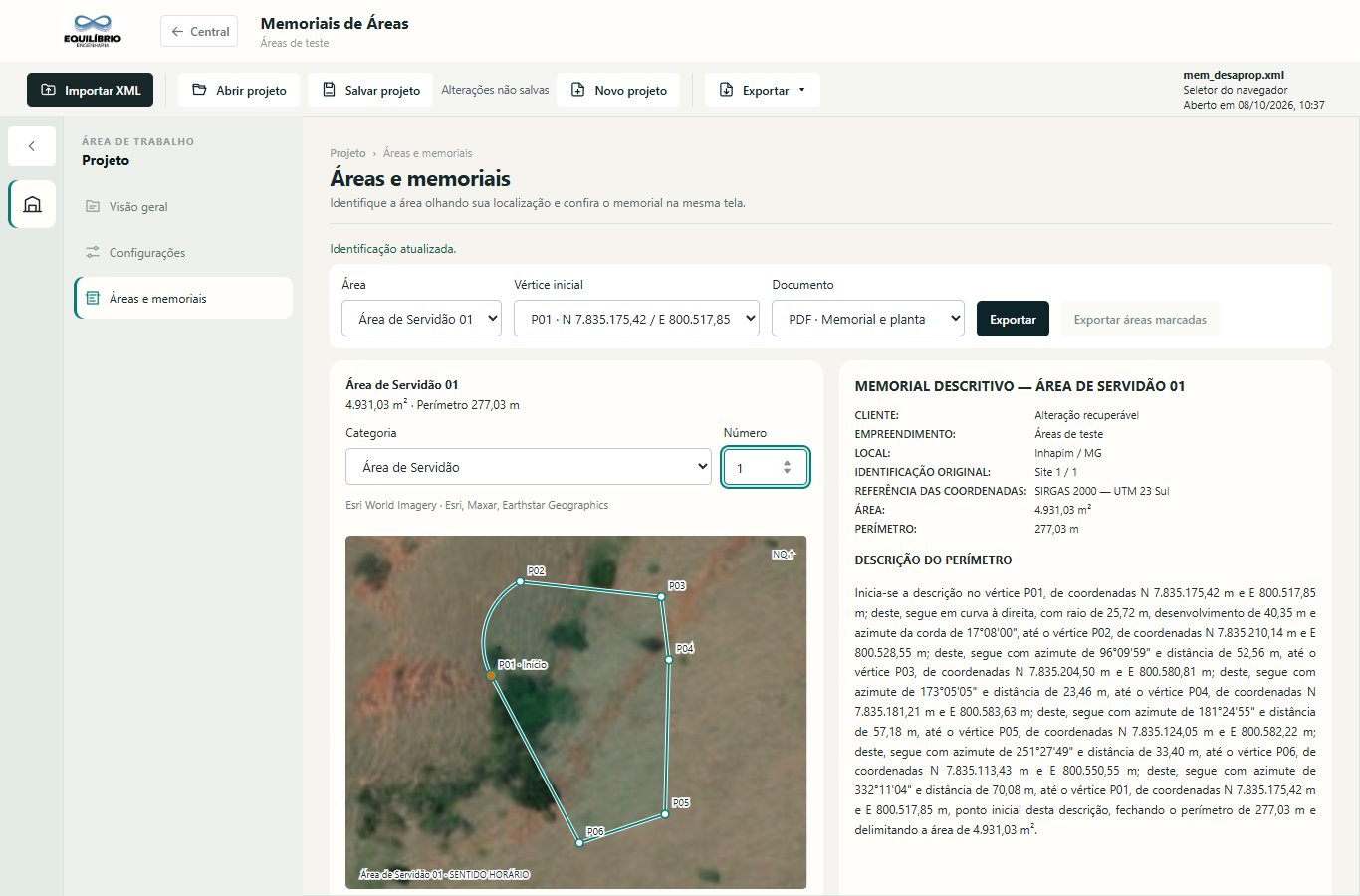Save the project with Salvar projeto
1360x896 pixels.
(x=370, y=90)
